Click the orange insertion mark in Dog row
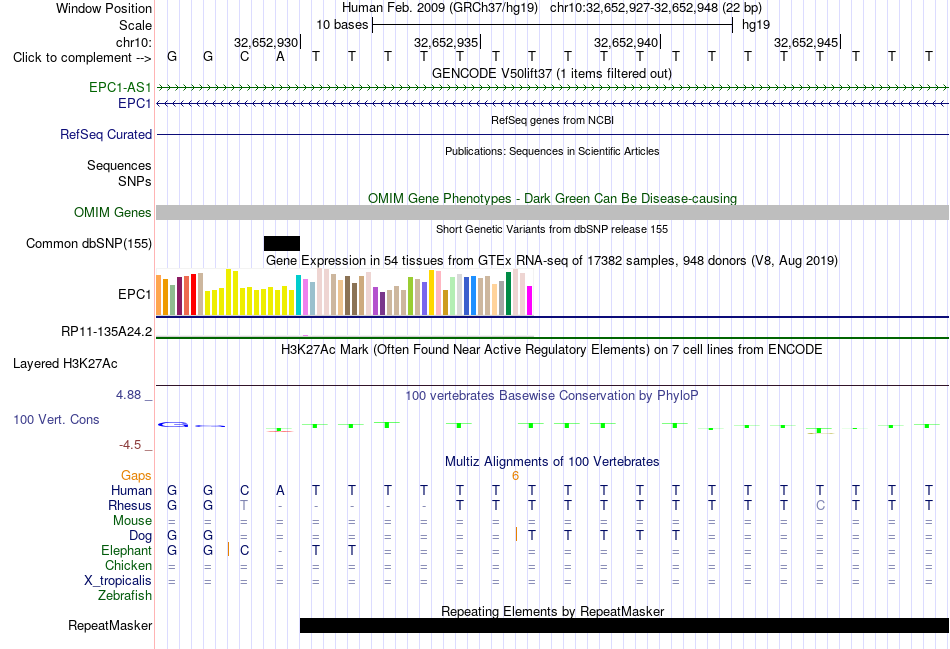 point(516,534)
